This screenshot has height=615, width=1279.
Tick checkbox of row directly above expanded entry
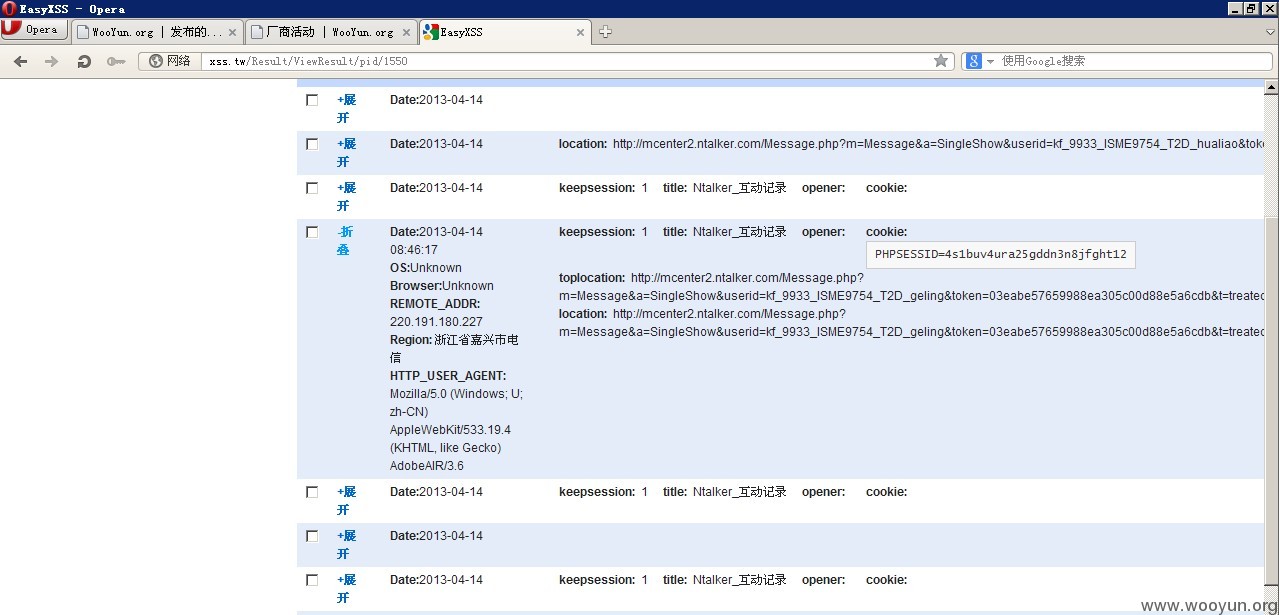point(312,188)
